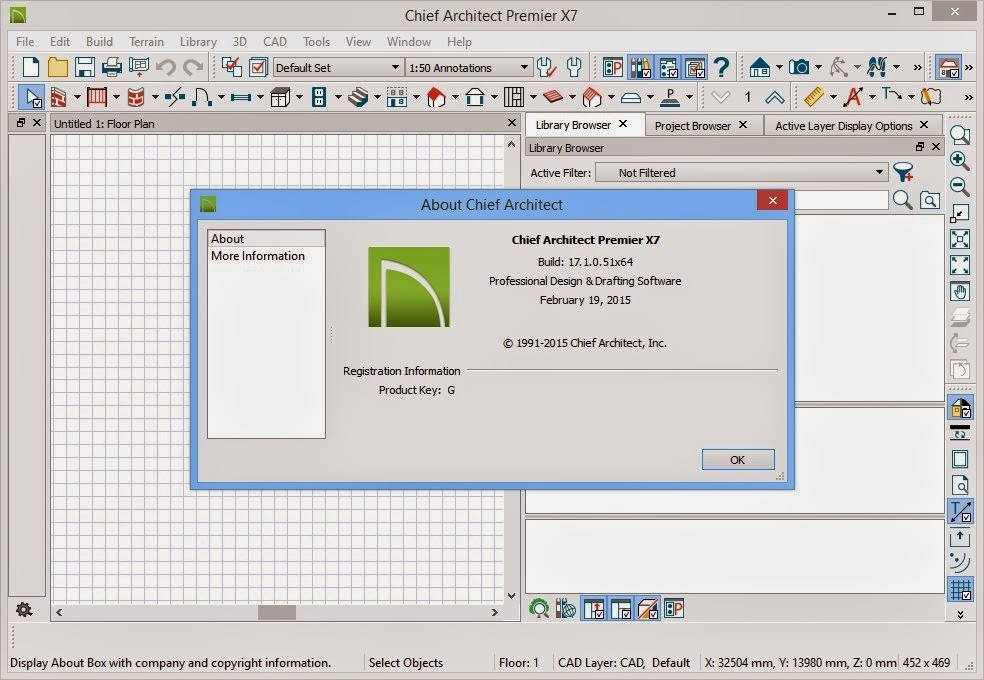Screen dimensions: 984x680
Task: Click the Send to Layout icon
Action: (x=139, y=67)
